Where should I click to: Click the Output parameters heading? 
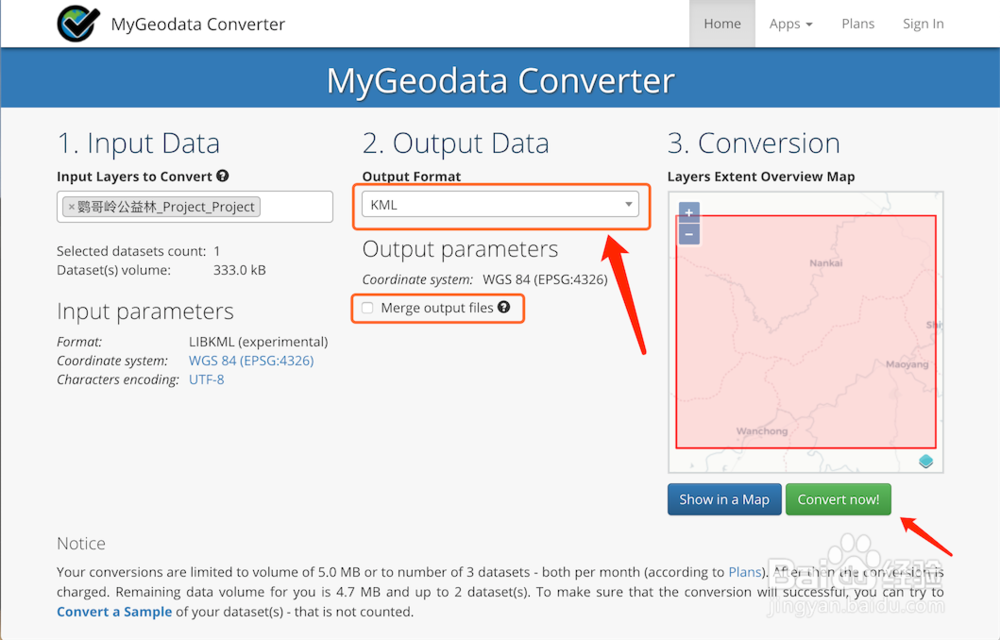[460, 249]
